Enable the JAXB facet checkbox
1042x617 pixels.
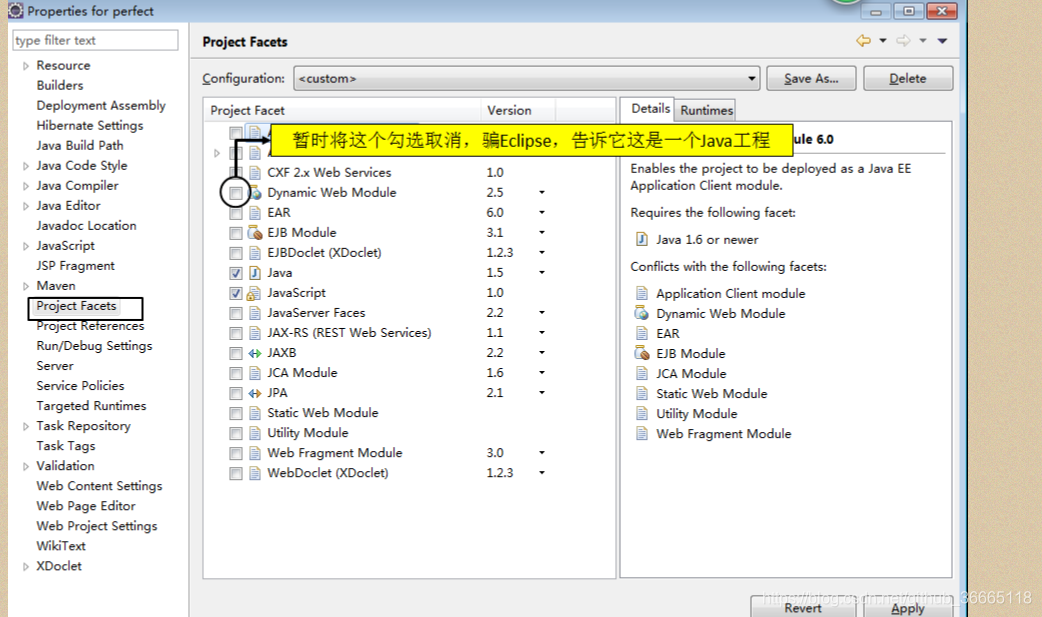[235, 353]
